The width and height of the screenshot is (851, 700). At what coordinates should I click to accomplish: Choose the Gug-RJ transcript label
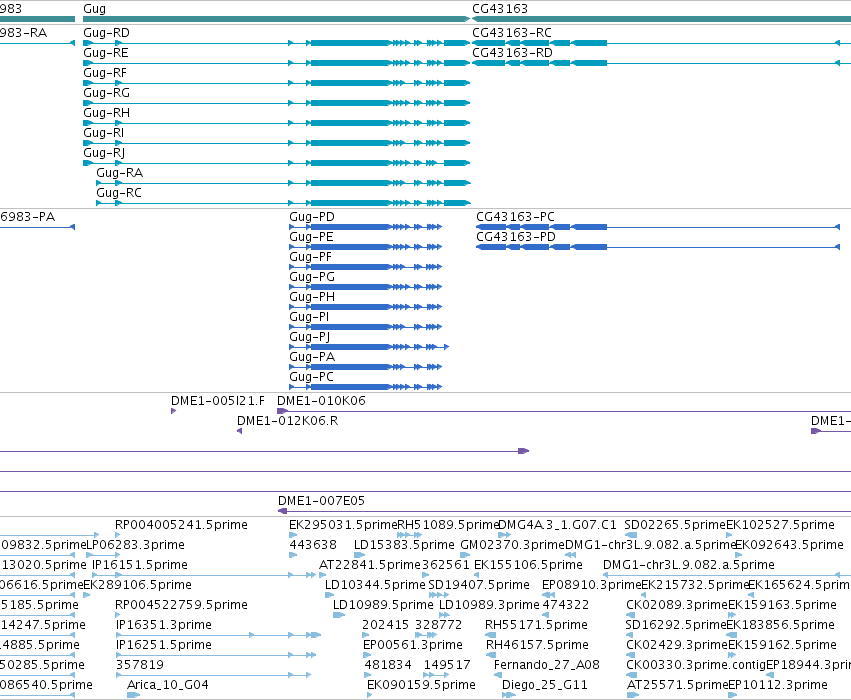click(x=104, y=153)
